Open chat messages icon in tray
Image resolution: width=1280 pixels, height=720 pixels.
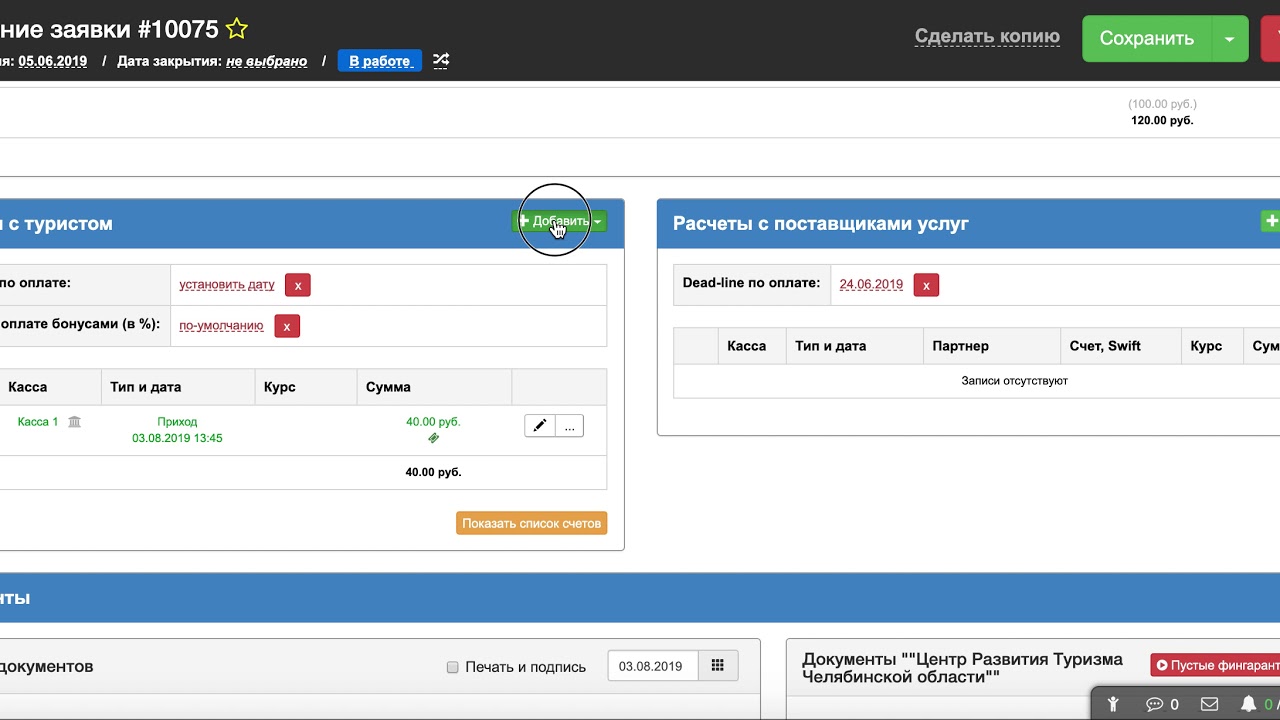(x=1155, y=704)
